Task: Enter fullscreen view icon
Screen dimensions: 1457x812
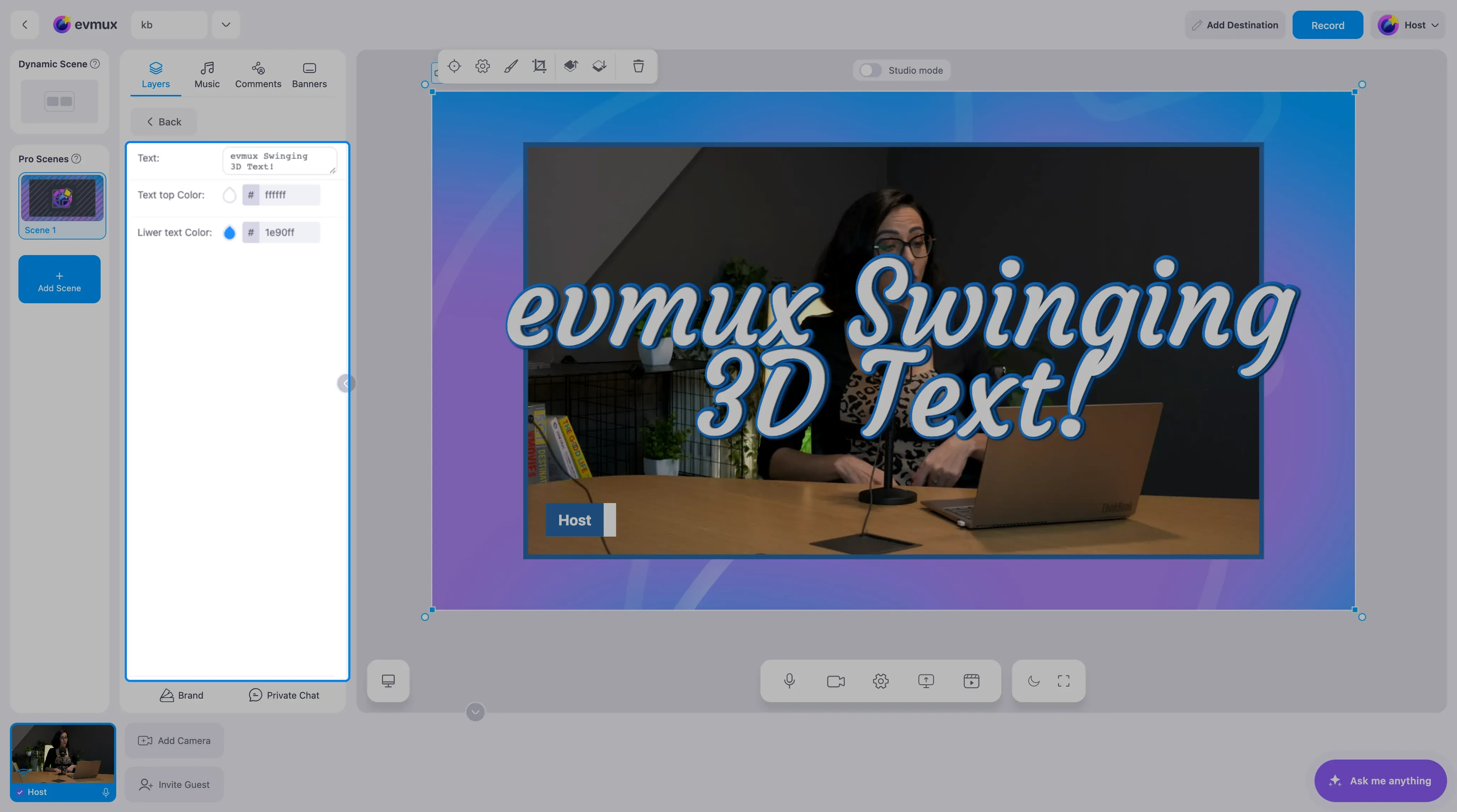Action: point(1063,681)
